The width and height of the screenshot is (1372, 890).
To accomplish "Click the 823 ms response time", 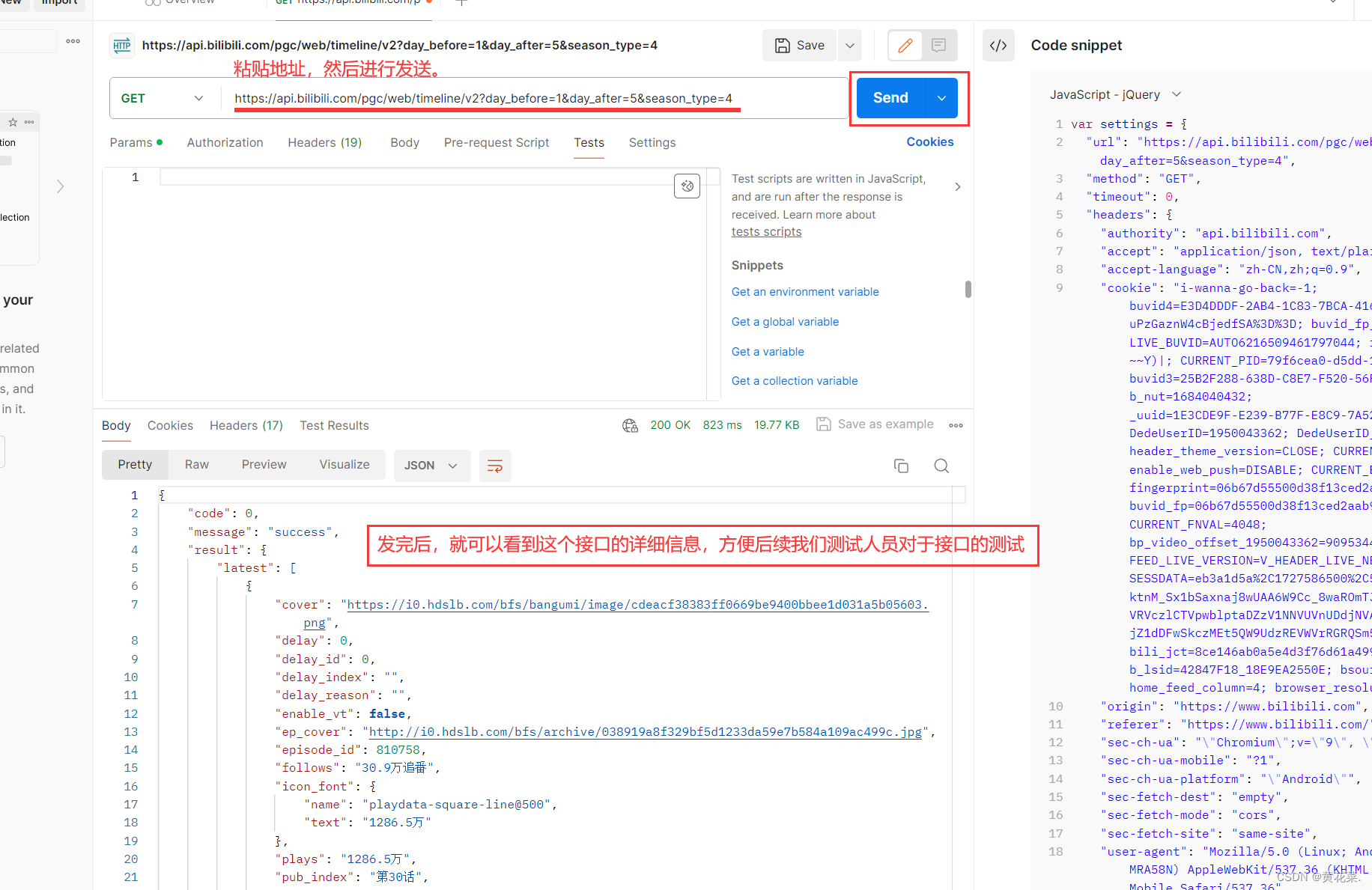I will (722, 424).
